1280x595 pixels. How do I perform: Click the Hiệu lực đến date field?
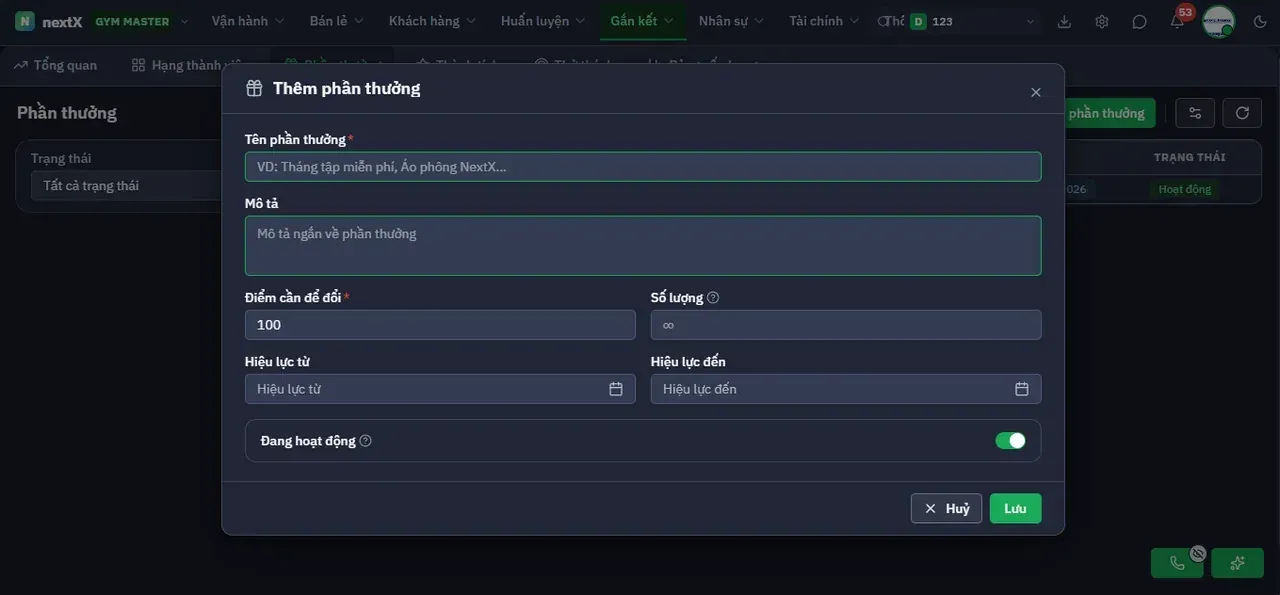point(846,389)
